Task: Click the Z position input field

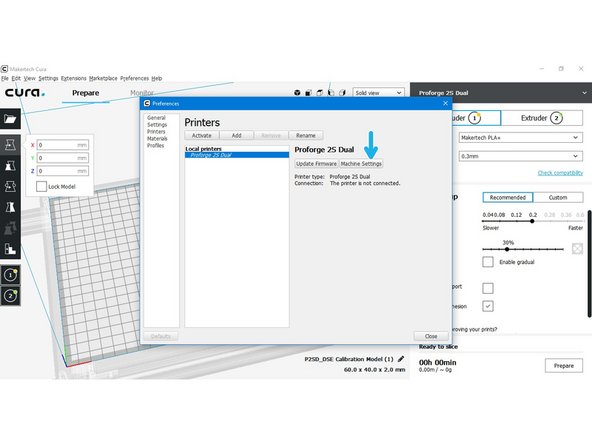Action: 63,171
